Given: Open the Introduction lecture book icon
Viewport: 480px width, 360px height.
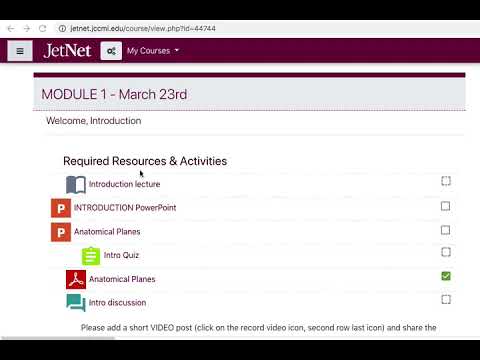Looking at the screenshot, I should pos(76,184).
